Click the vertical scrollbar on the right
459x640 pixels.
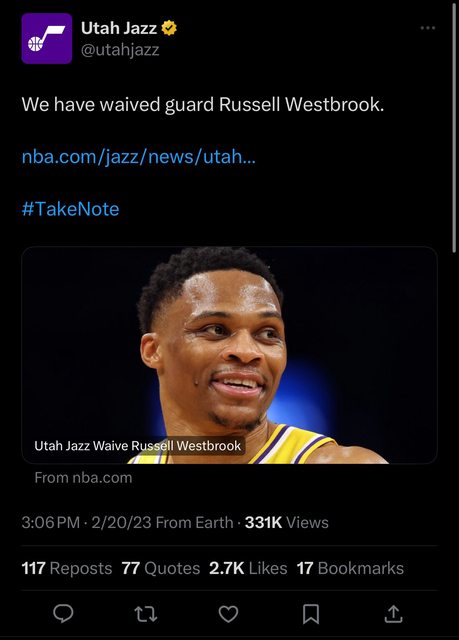pyautogui.click(x=455, y=129)
